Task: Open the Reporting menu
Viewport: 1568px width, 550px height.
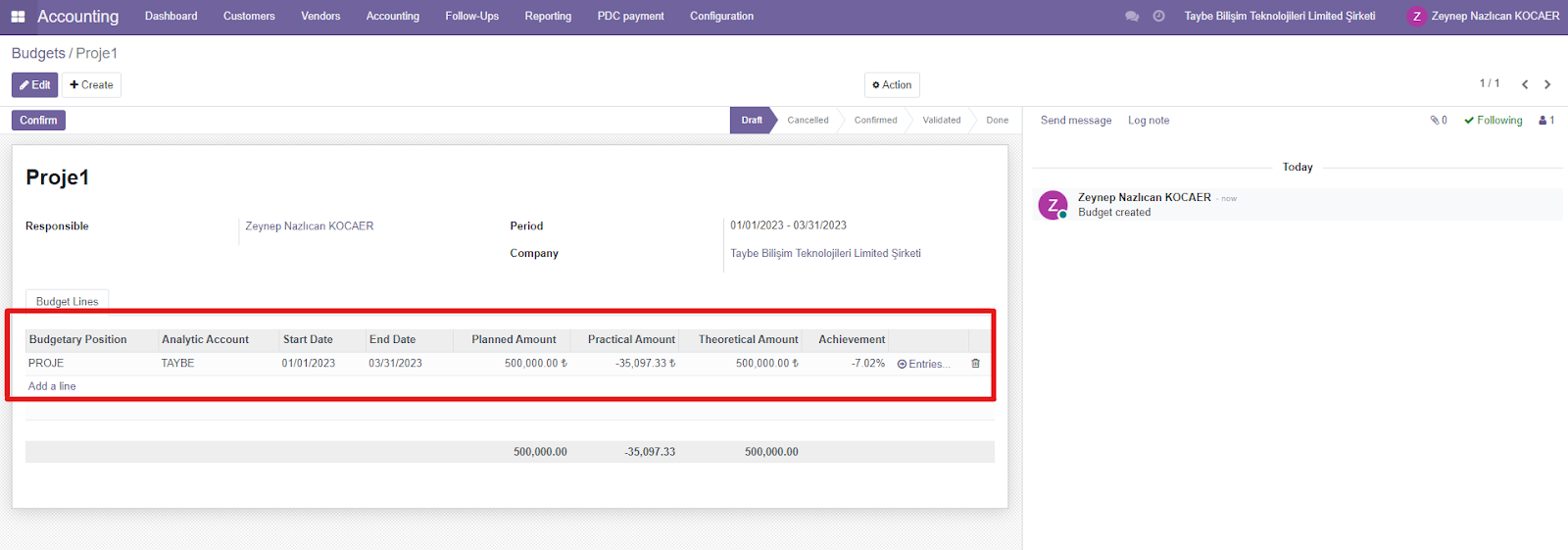Action: 548,17
